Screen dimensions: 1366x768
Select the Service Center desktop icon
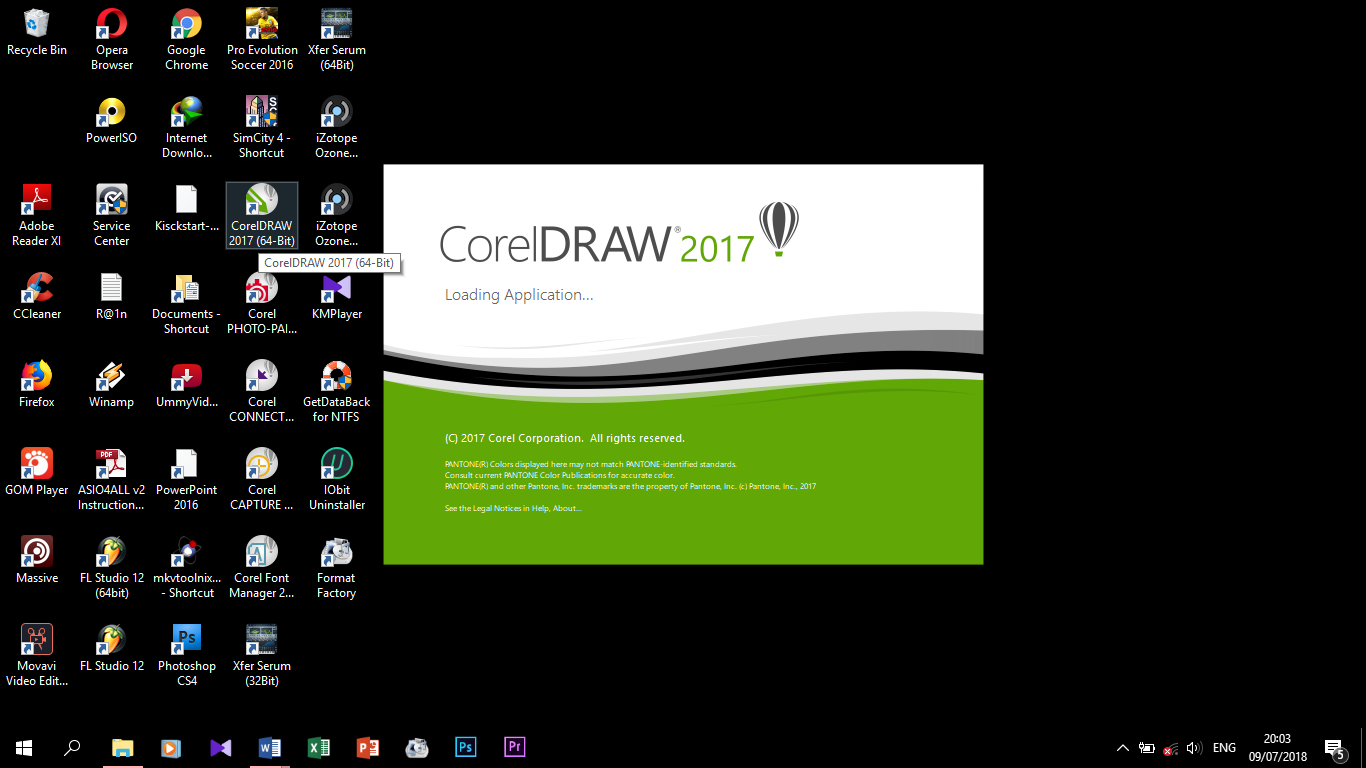point(112,216)
